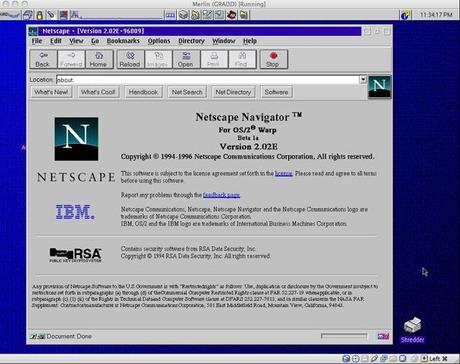Click inside the Location text field
This screenshot has width=460, height=364.
pos(208,80)
